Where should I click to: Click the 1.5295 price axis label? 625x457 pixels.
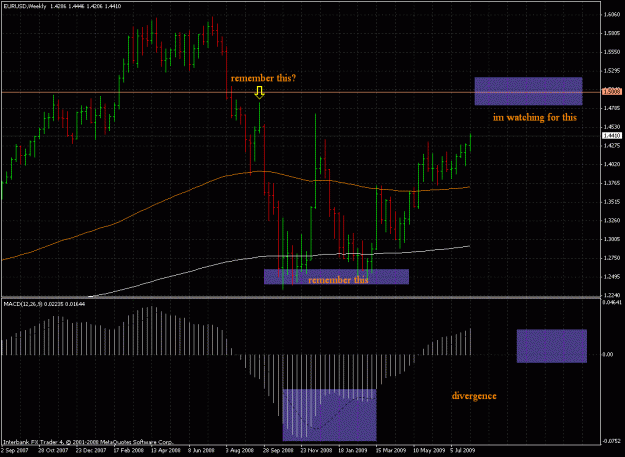pos(612,71)
